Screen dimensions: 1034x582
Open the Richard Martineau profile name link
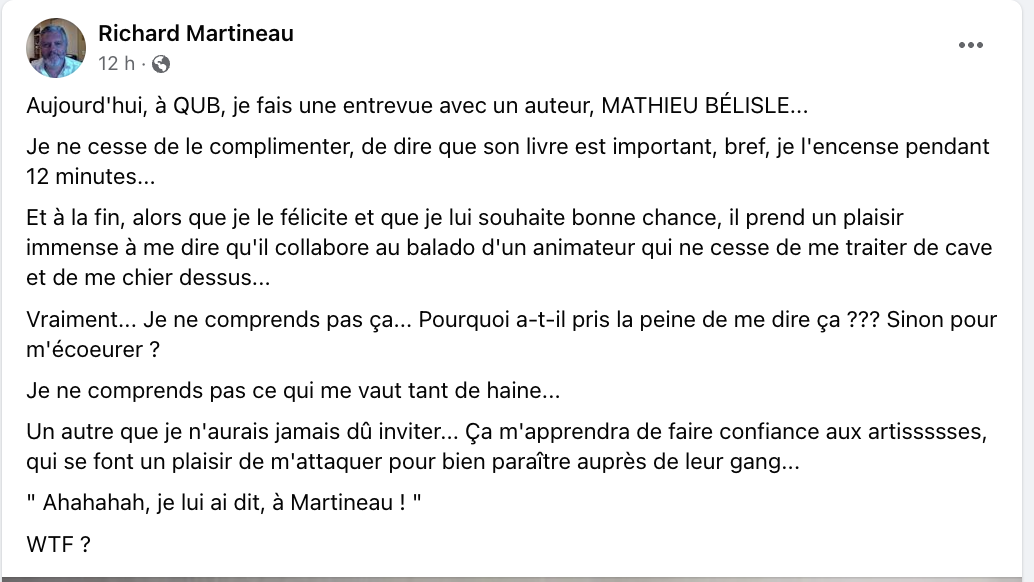pos(196,34)
